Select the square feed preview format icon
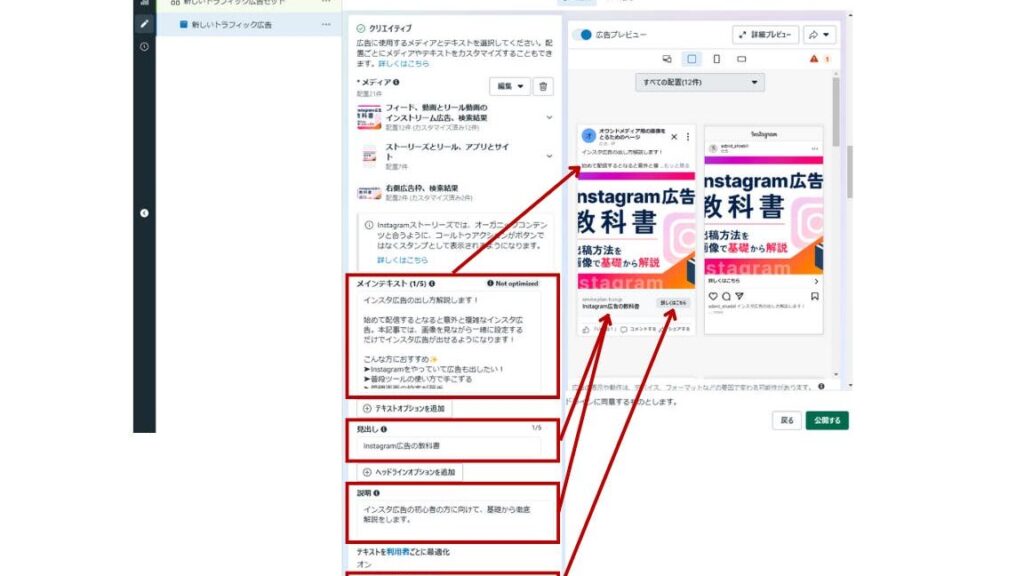The width and height of the screenshot is (1024, 576). pyautogui.click(x=691, y=59)
